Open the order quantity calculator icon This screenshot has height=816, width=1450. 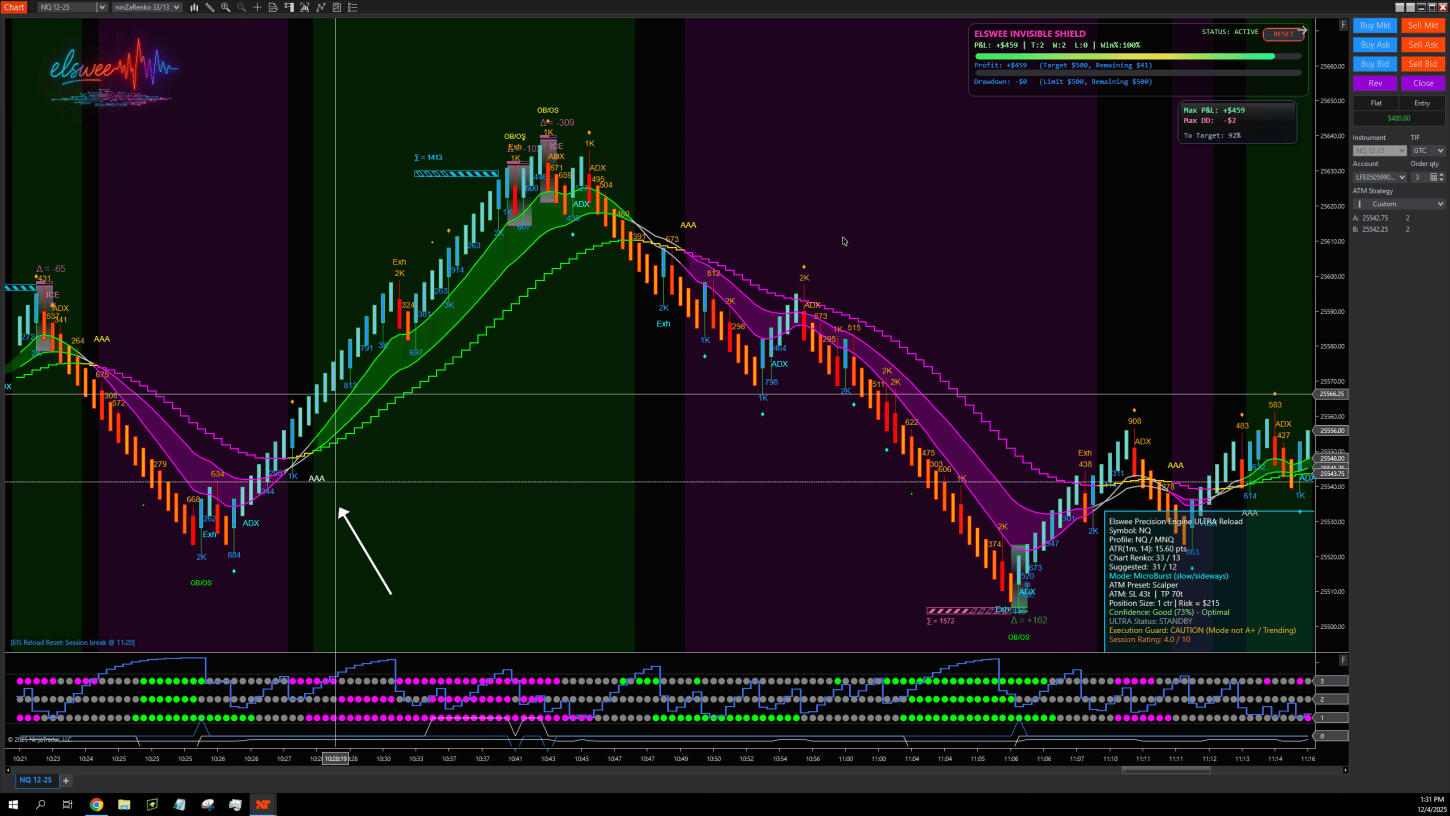click(1433, 177)
